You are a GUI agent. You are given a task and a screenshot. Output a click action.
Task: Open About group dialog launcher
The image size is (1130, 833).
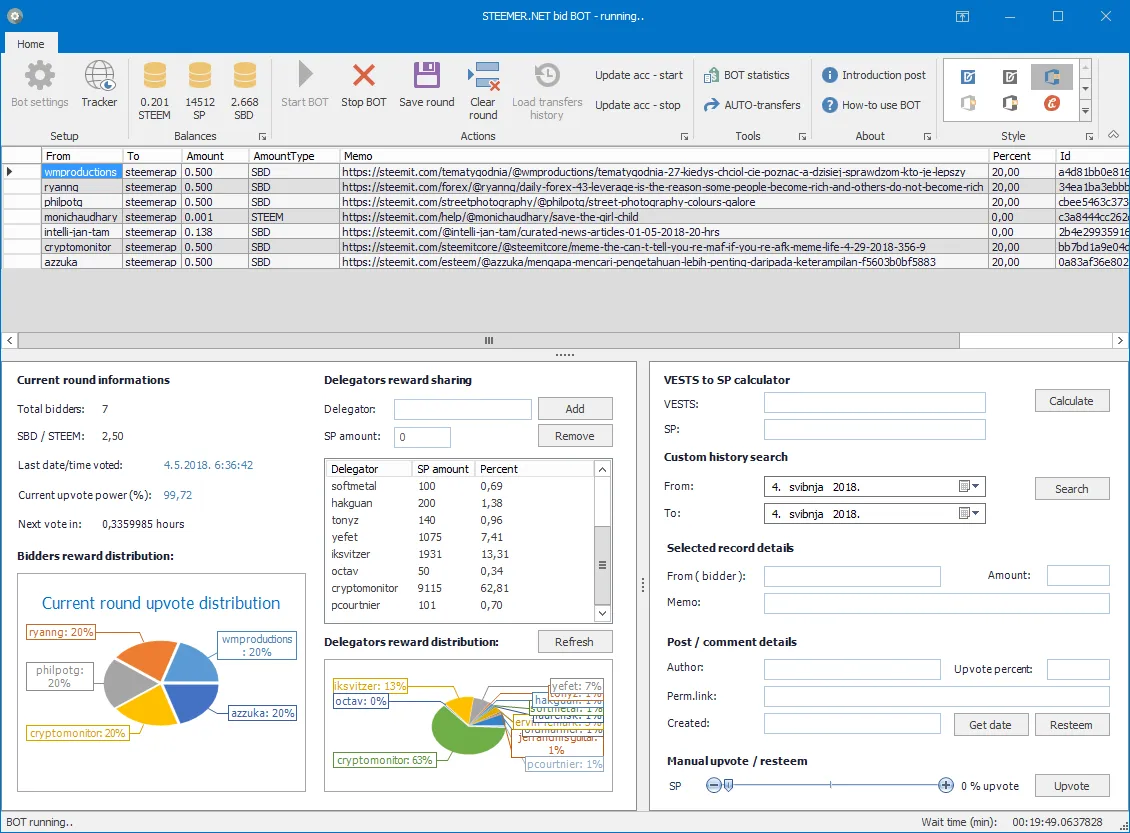[x=927, y=136]
